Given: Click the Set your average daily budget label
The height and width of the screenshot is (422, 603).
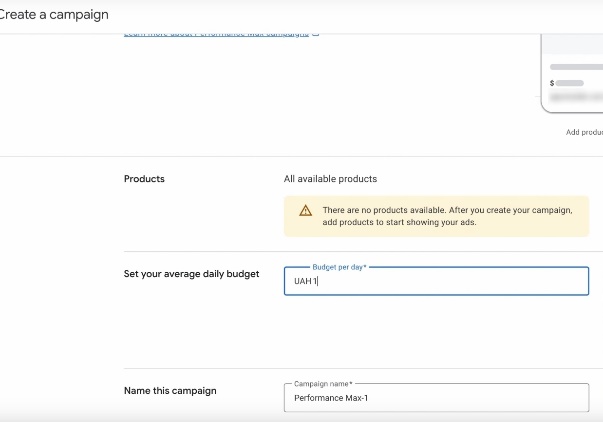Looking at the screenshot, I should [x=191, y=274].
